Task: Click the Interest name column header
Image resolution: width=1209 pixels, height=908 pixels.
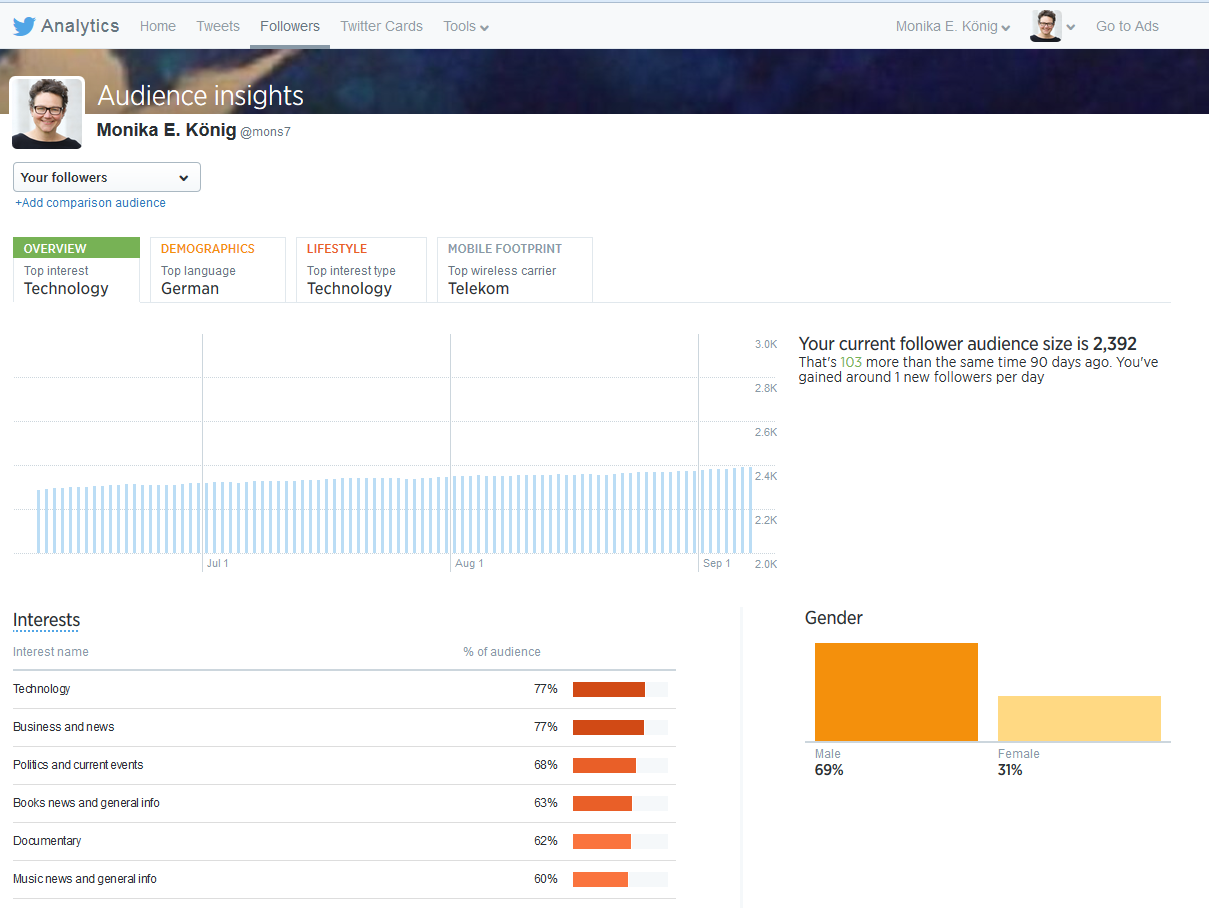Action: click(x=51, y=652)
